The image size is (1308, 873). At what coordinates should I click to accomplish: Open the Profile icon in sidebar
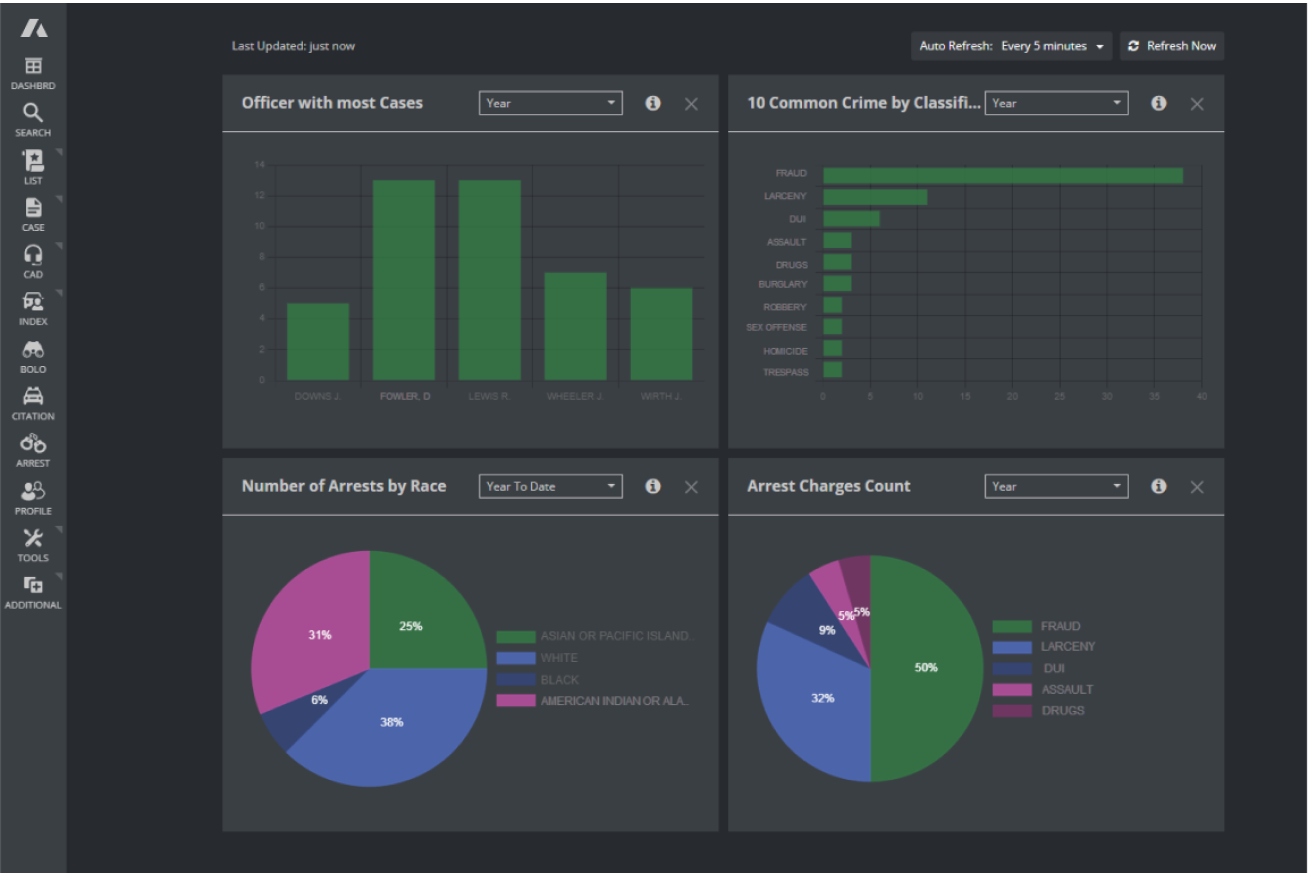point(33,492)
